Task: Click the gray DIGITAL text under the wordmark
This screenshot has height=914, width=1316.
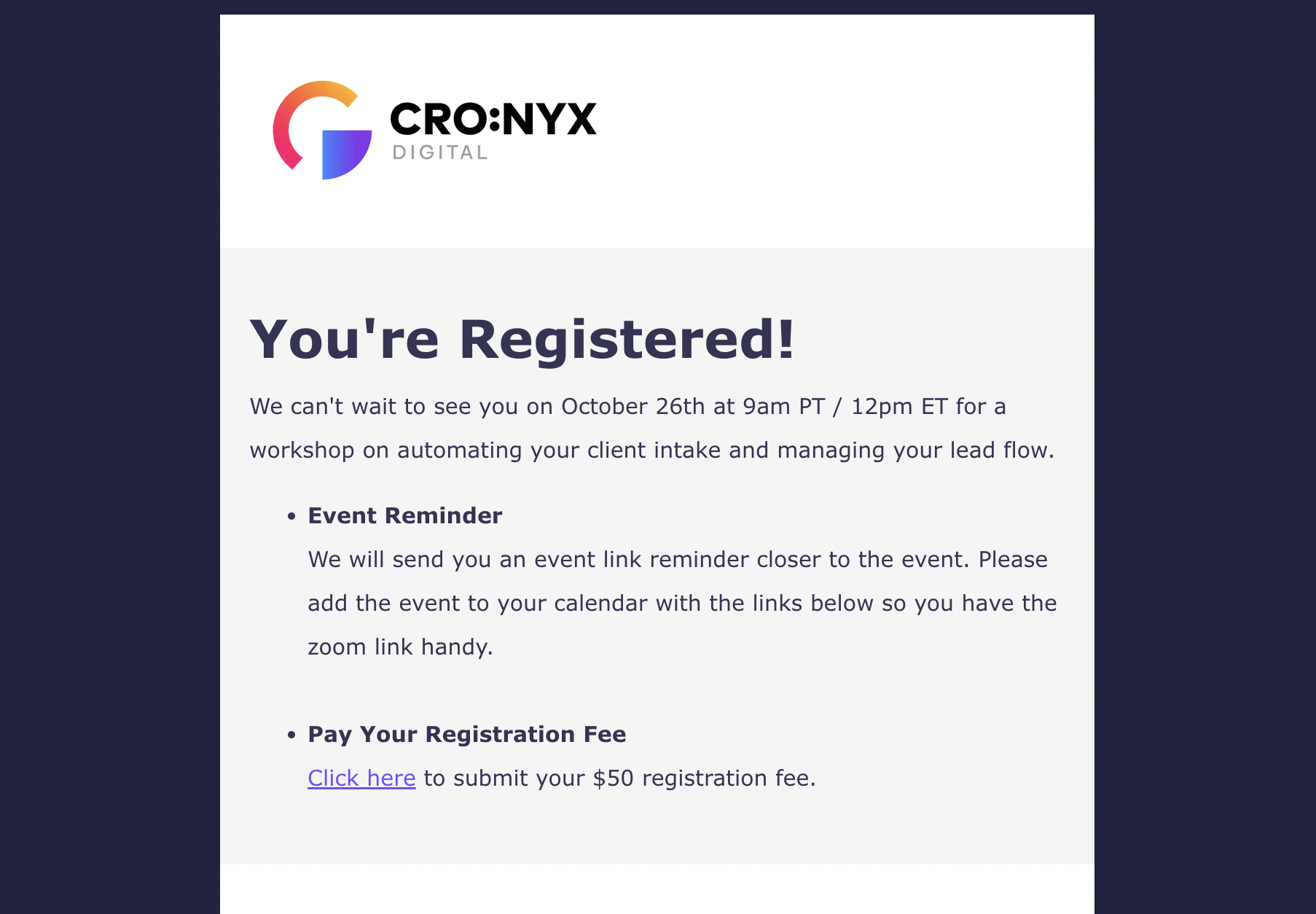Action: [439, 152]
